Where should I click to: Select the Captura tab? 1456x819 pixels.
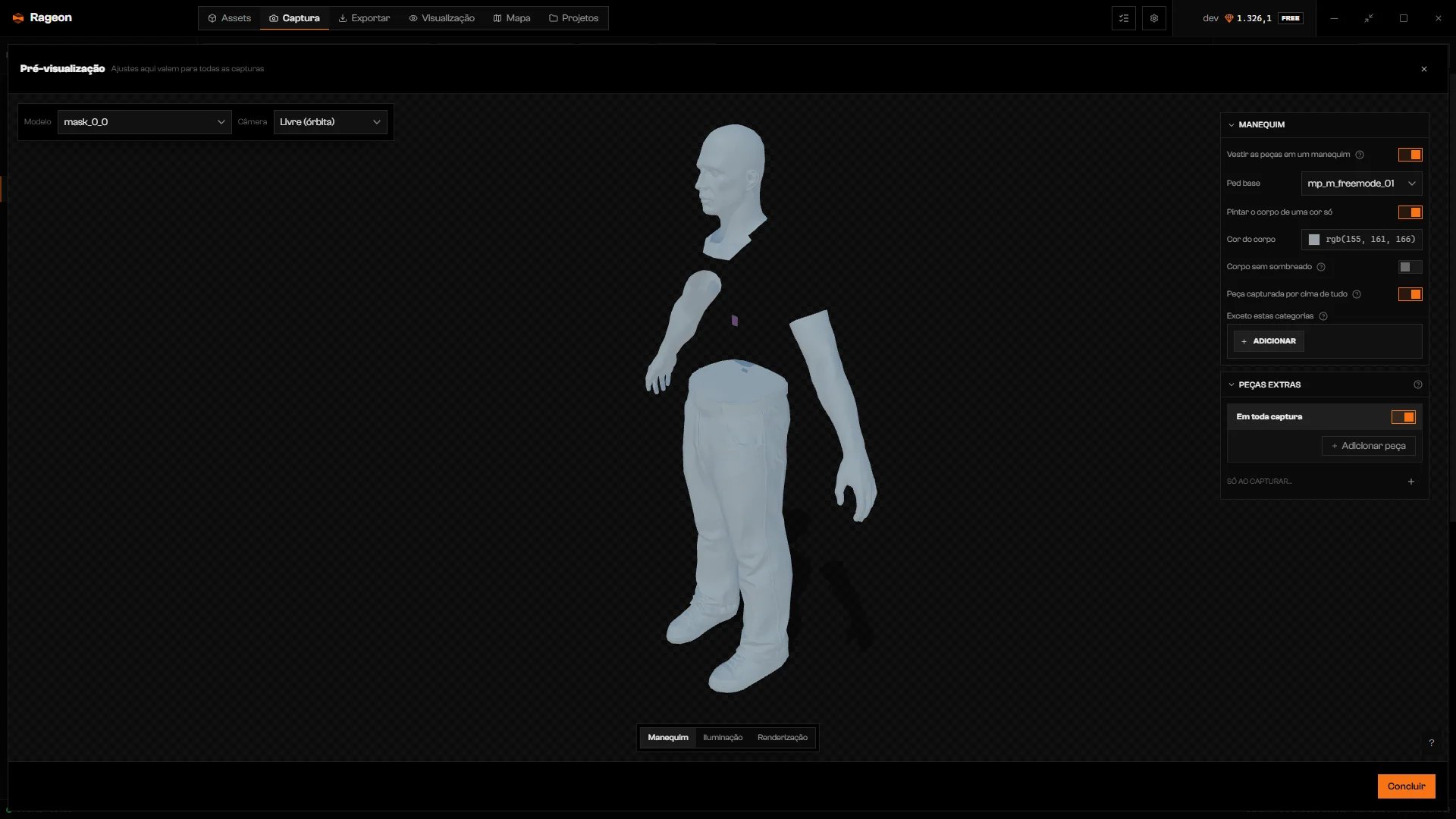294,18
